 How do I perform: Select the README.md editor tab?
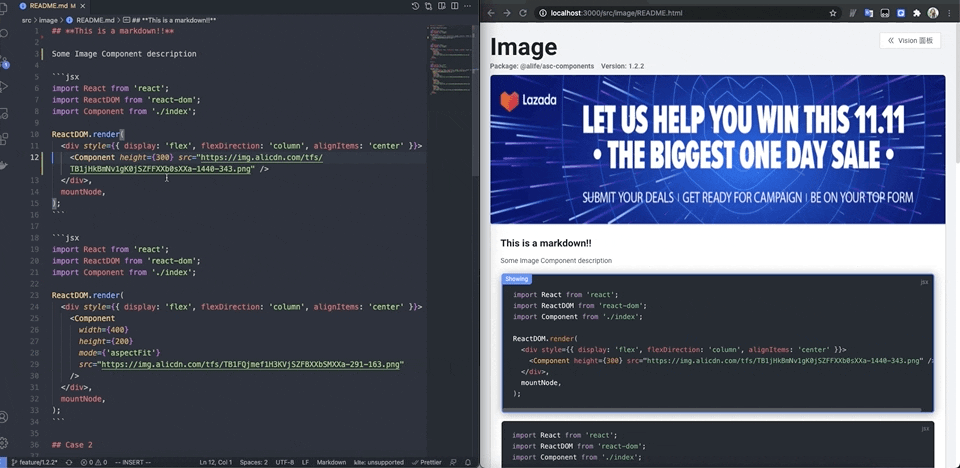click(x=52, y=6)
